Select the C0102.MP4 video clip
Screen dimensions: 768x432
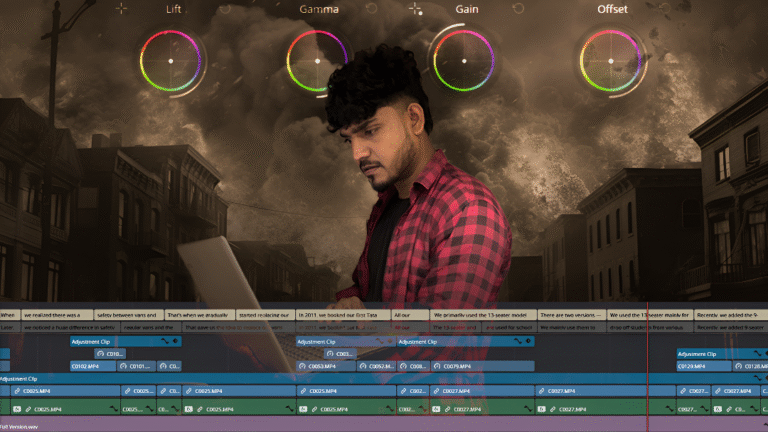point(90,367)
